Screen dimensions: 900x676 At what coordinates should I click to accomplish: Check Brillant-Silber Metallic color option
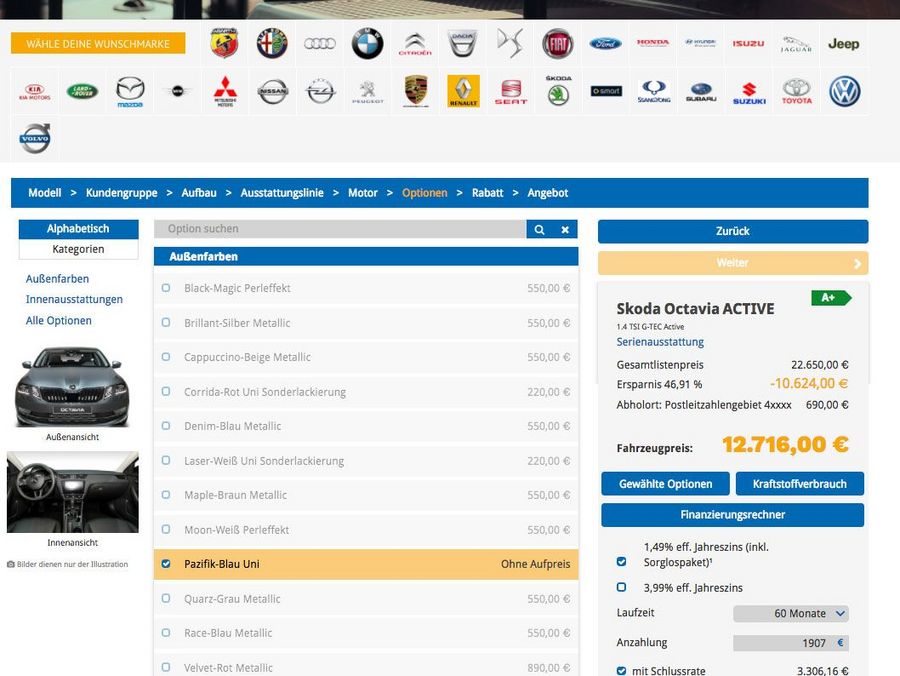[x=166, y=323]
